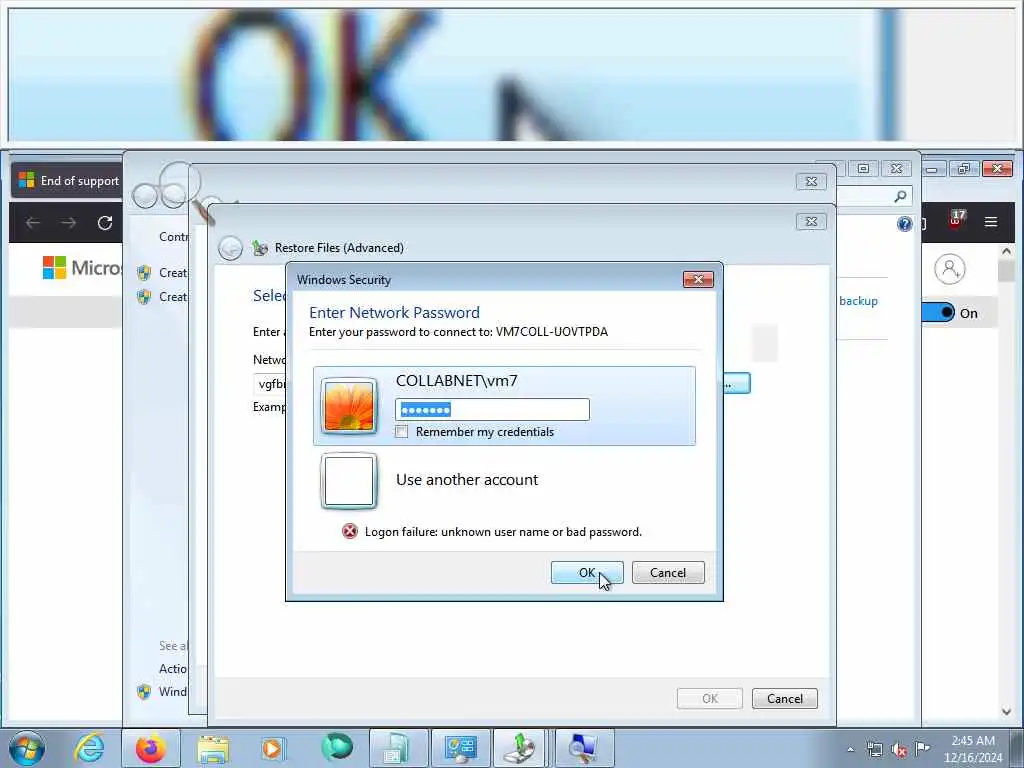The width and height of the screenshot is (1024, 768).
Task: Click the Browse button behind the dialog
Action: (736, 383)
